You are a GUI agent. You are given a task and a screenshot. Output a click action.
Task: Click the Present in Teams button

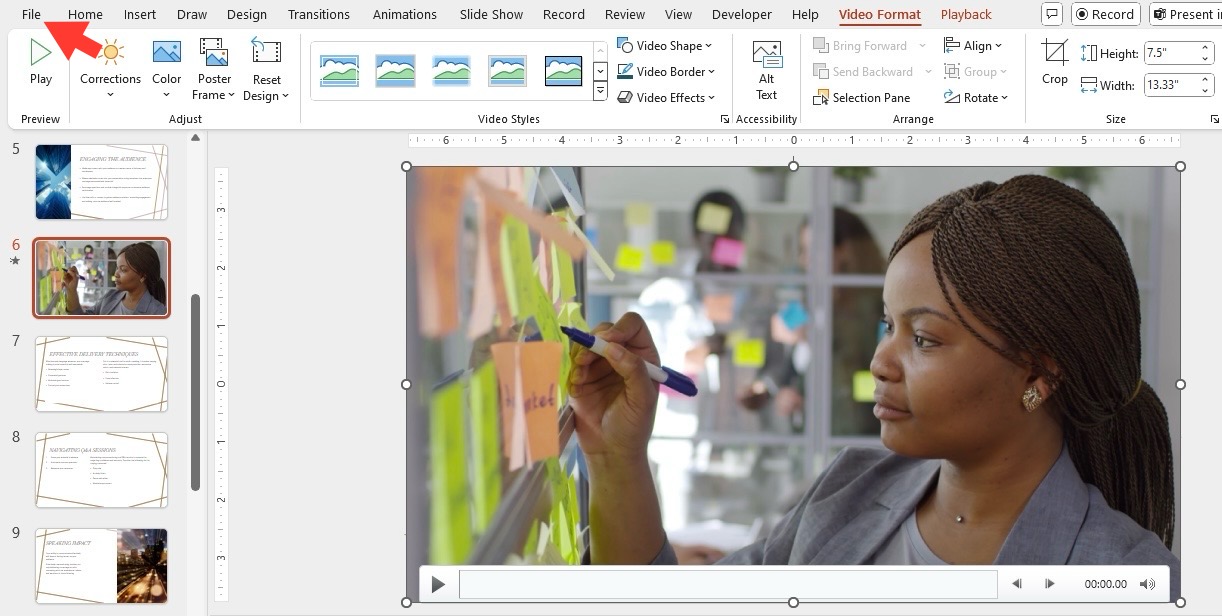coord(1185,14)
